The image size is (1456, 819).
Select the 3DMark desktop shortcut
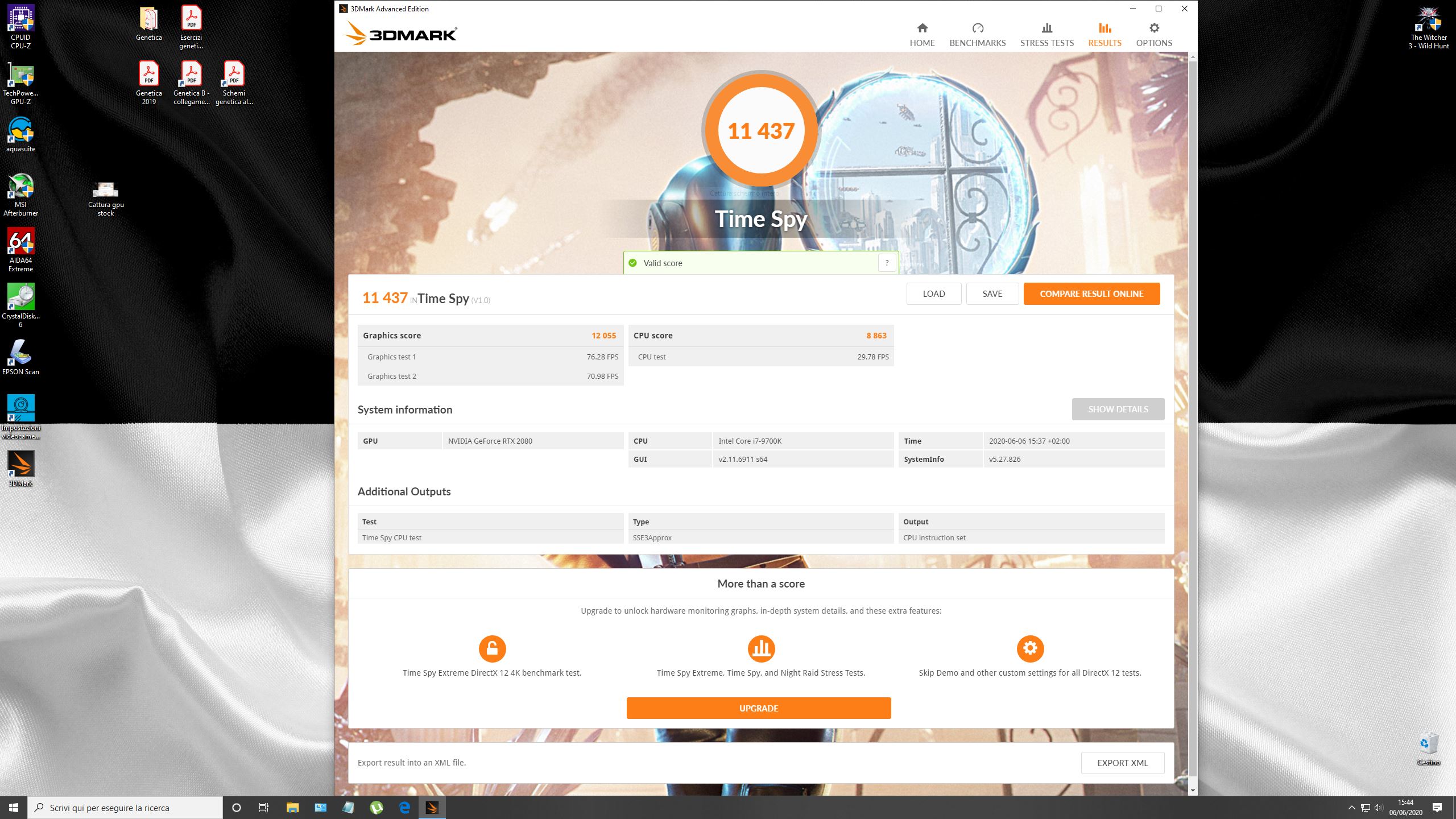(x=20, y=469)
